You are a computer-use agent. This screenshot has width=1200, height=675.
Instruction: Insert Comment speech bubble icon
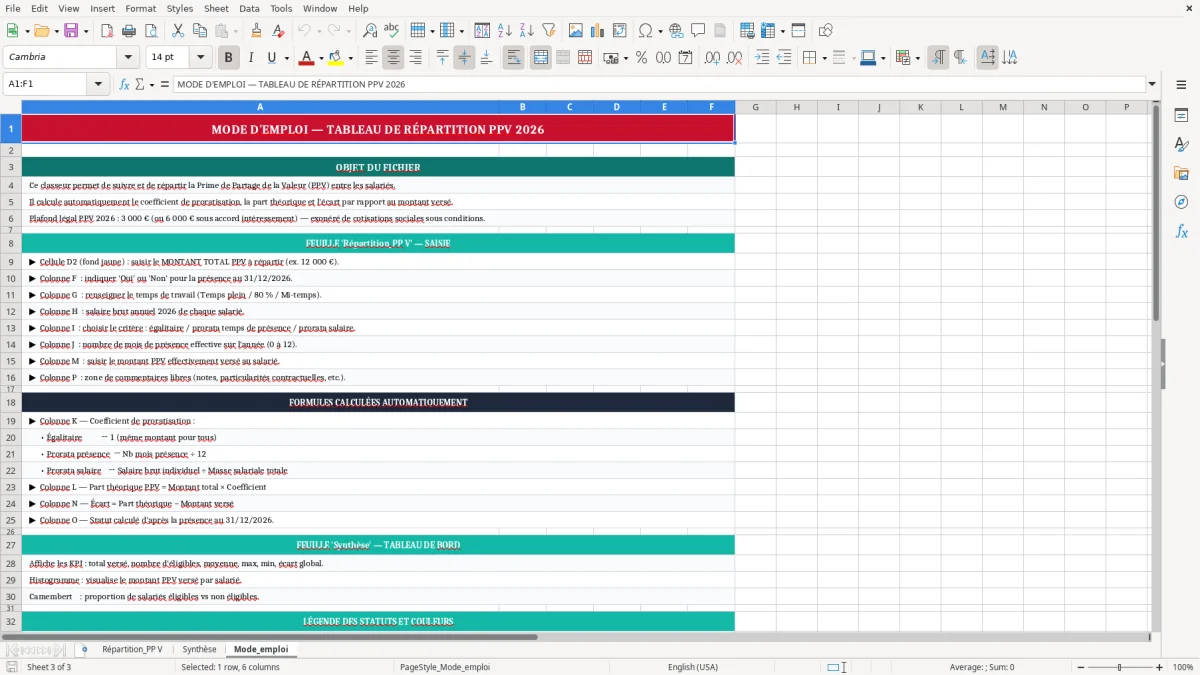[698, 31]
